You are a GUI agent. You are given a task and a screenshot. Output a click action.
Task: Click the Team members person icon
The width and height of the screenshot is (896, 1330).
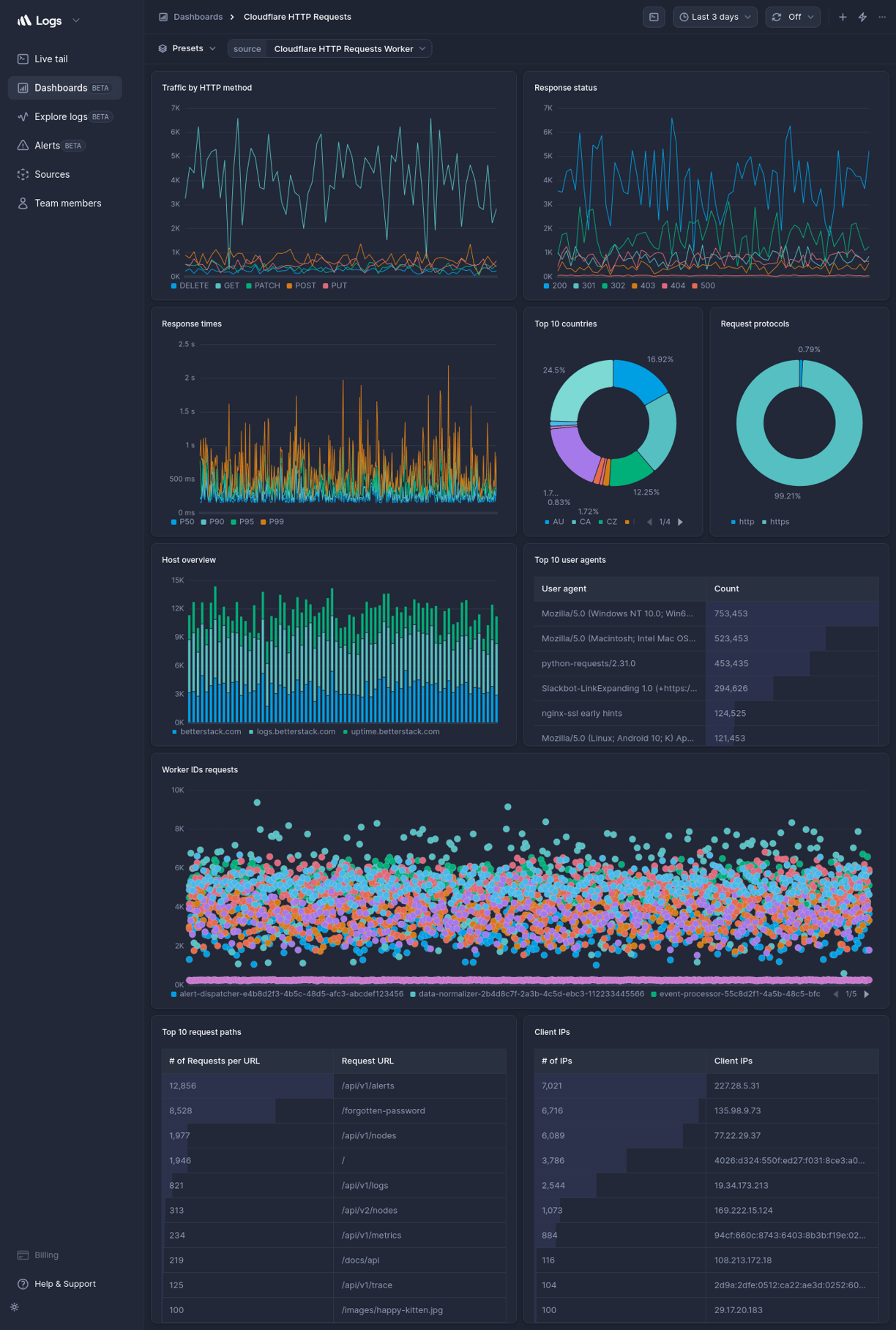[23, 203]
